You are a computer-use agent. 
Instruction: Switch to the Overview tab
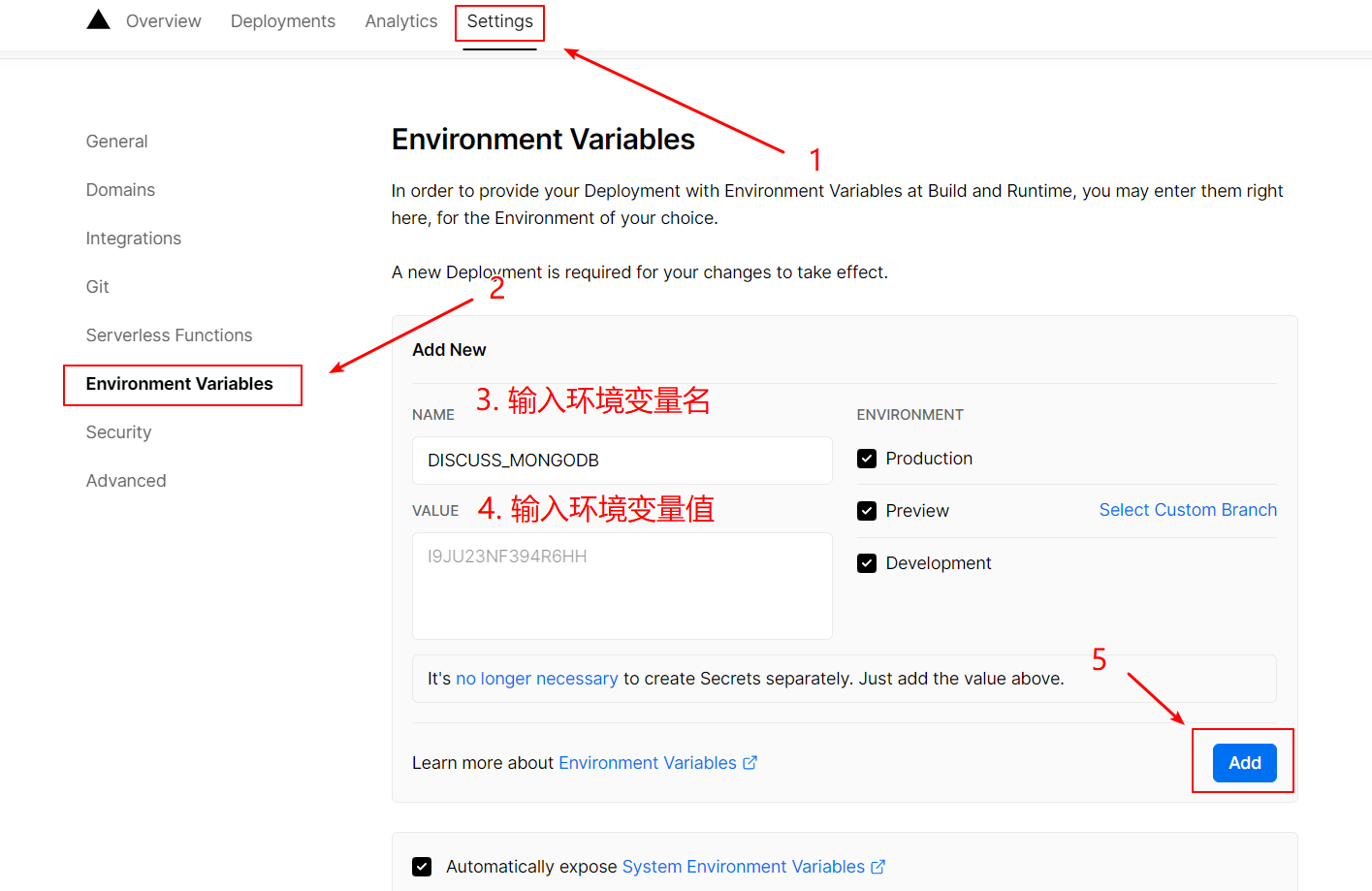pyautogui.click(x=163, y=20)
